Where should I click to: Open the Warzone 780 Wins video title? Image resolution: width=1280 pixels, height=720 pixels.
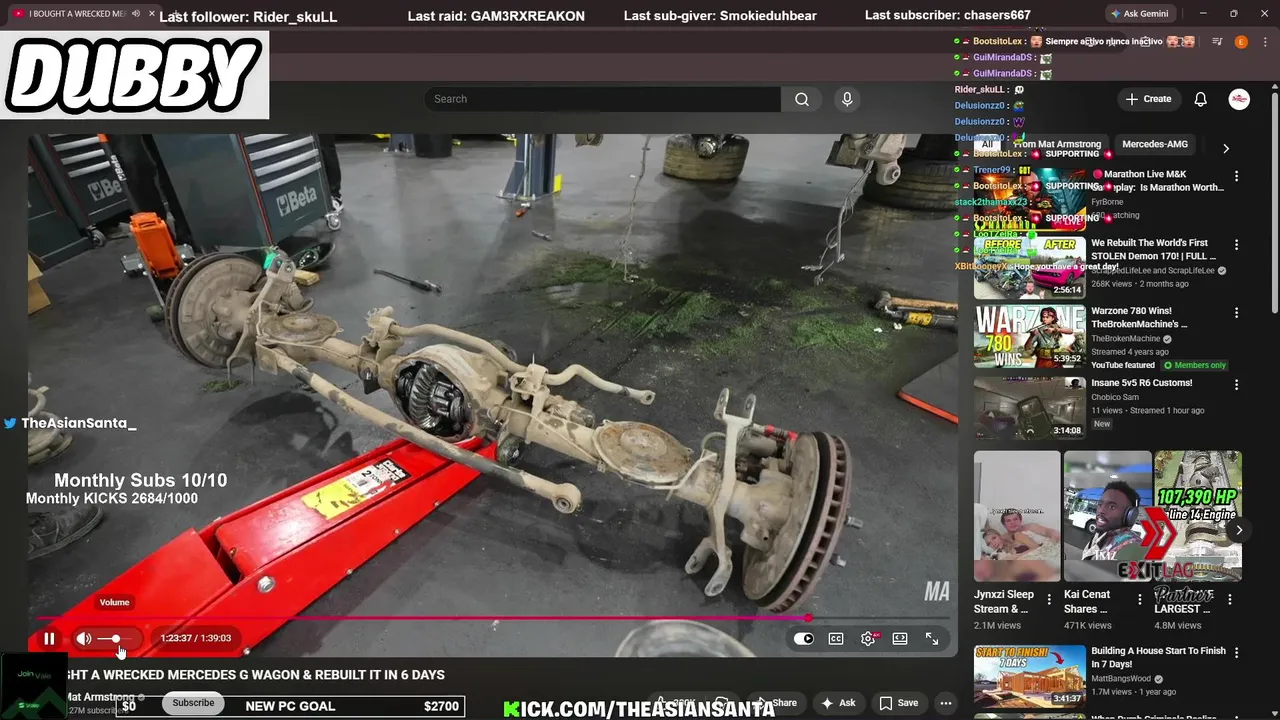(x=1139, y=317)
